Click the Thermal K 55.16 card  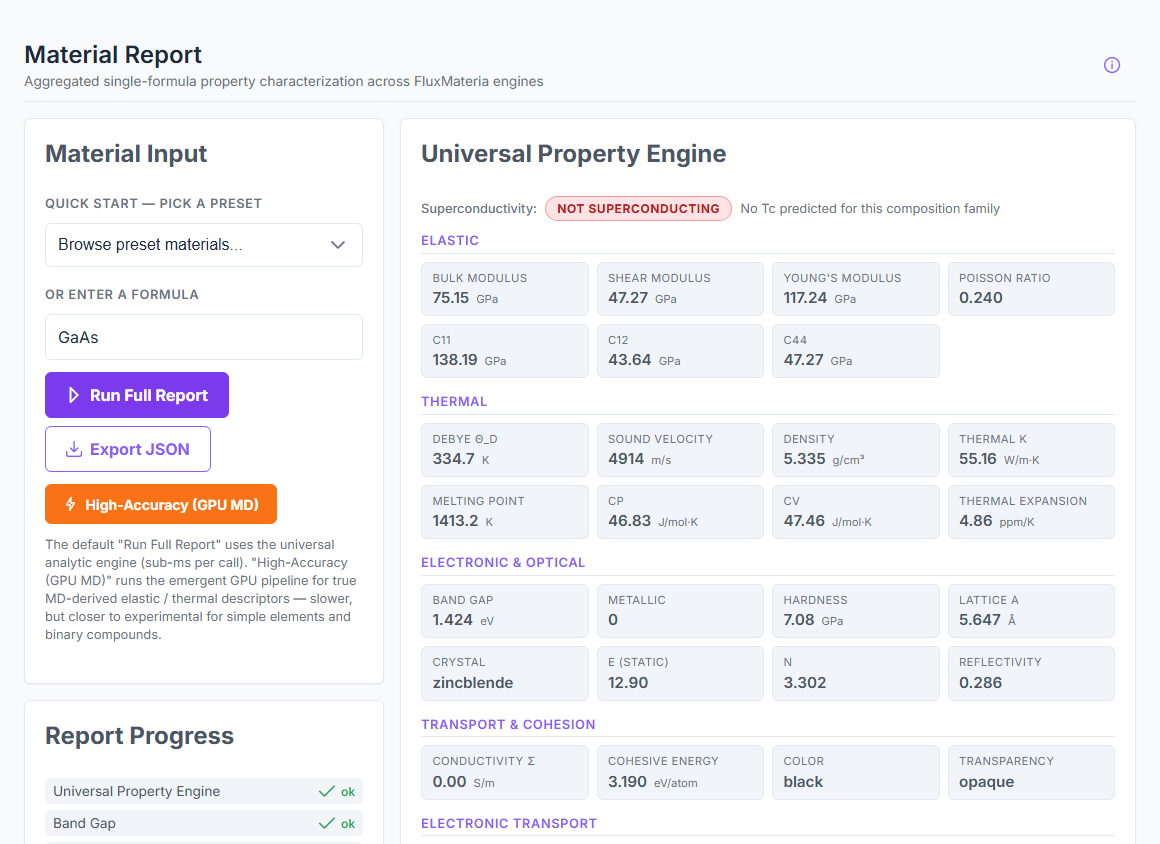[x=1031, y=450]
